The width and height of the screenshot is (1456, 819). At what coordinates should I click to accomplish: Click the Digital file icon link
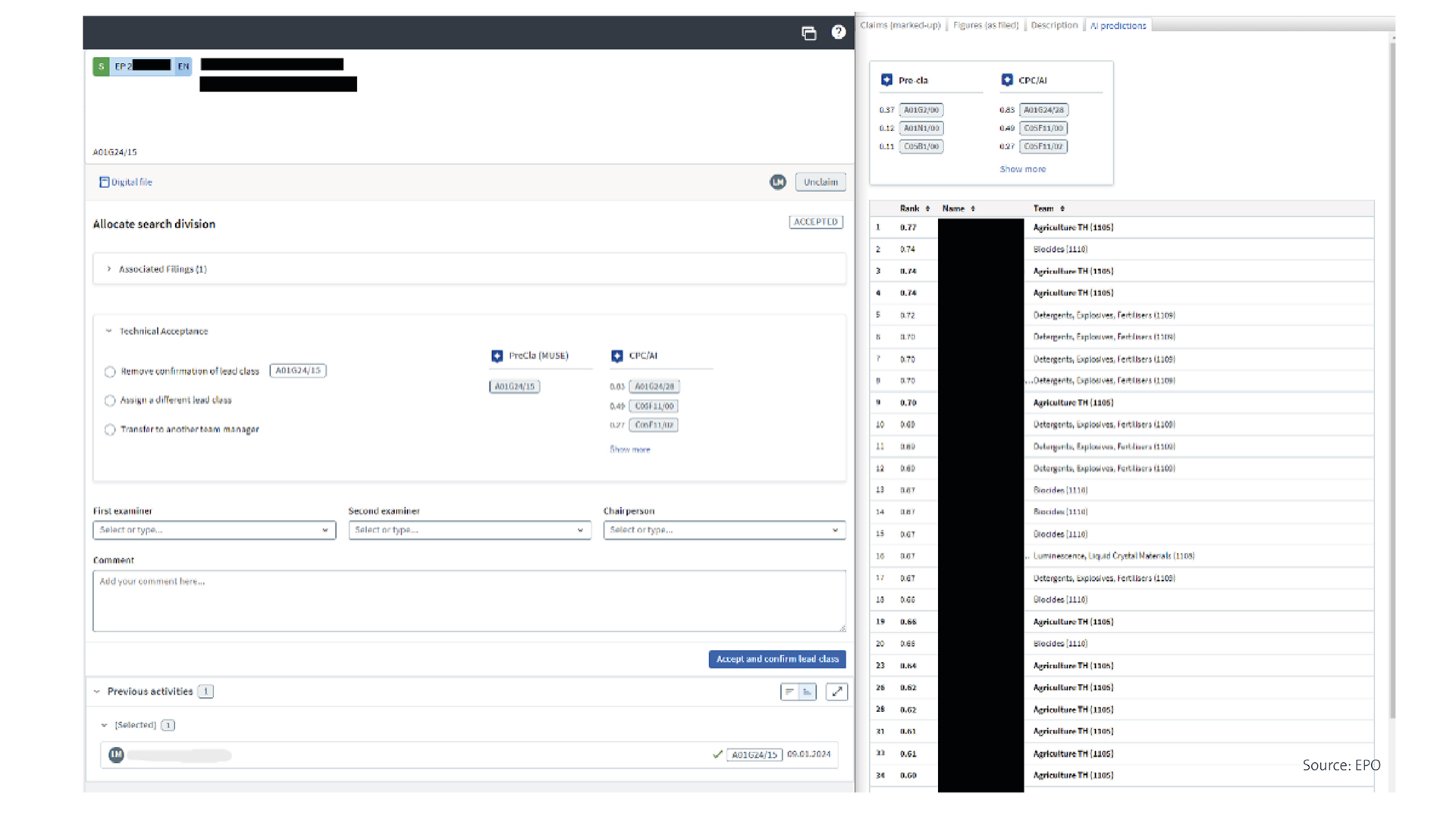105,182
